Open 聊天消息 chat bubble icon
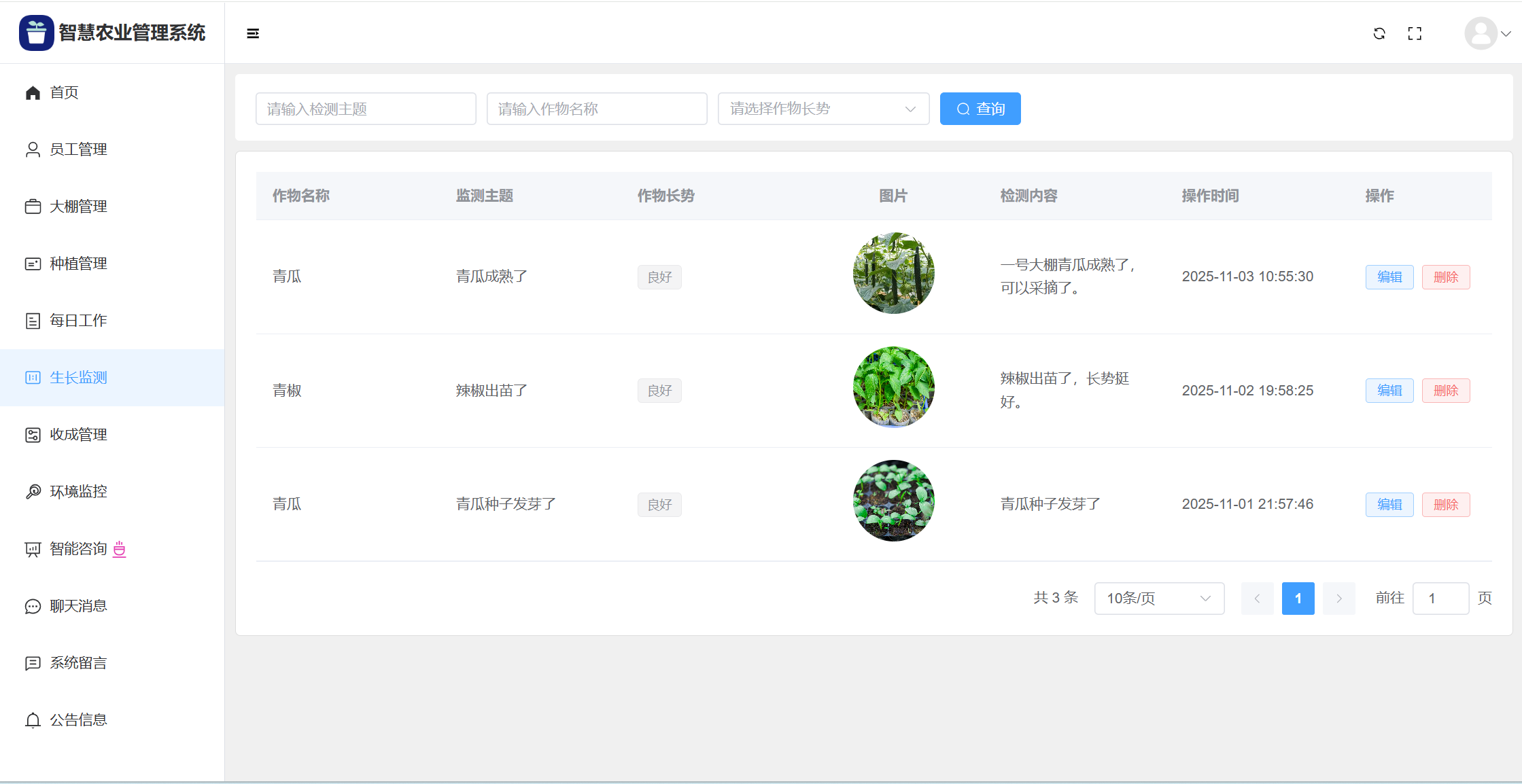 tap(33, 606)
